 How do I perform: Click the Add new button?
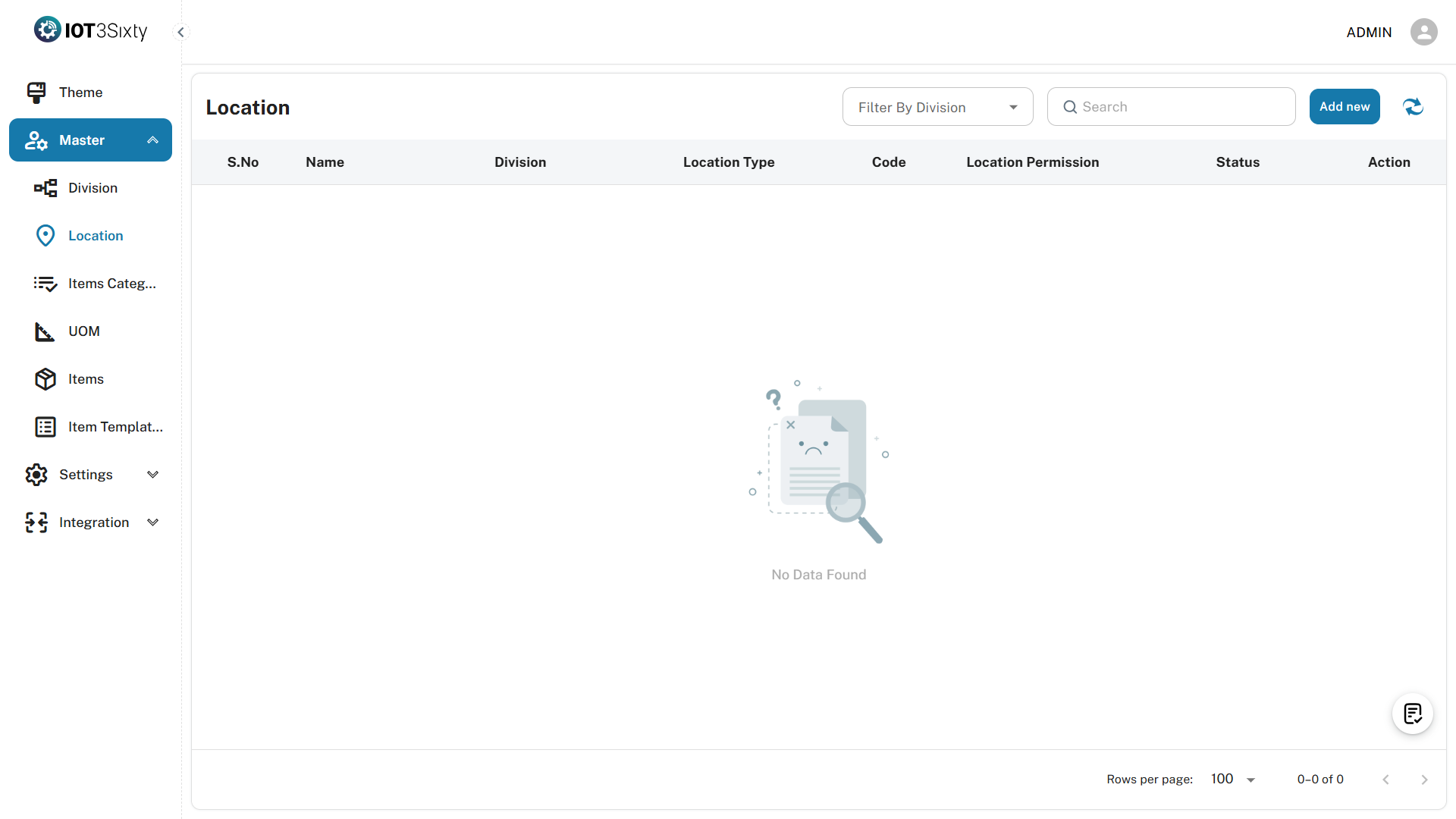tap(1344, 107)
